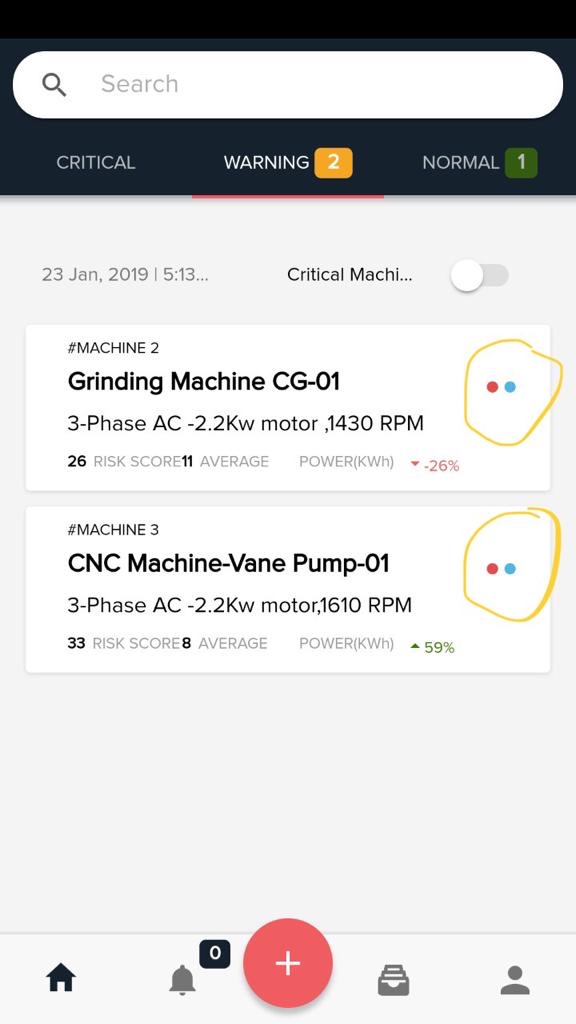
Task: Tap the home icon in bottom navigation
Action: (x=60, y=978)
